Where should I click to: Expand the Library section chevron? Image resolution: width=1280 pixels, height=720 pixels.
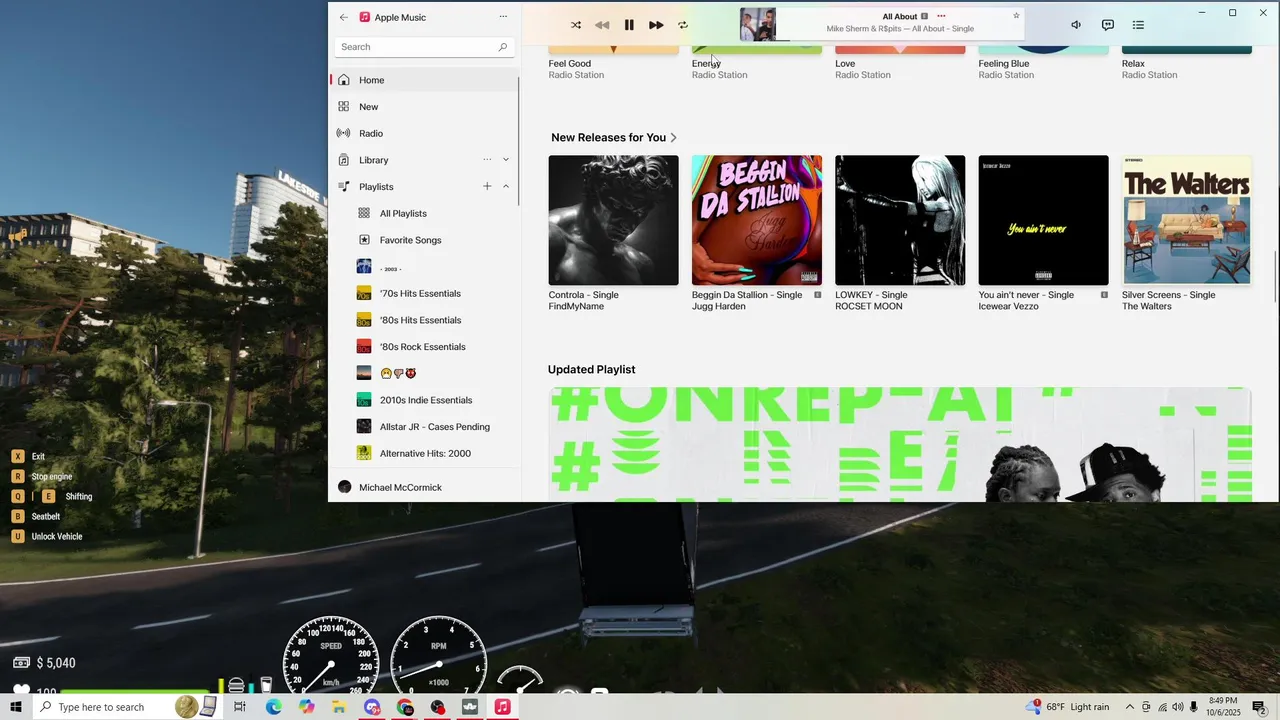click(x=506, y=160)
